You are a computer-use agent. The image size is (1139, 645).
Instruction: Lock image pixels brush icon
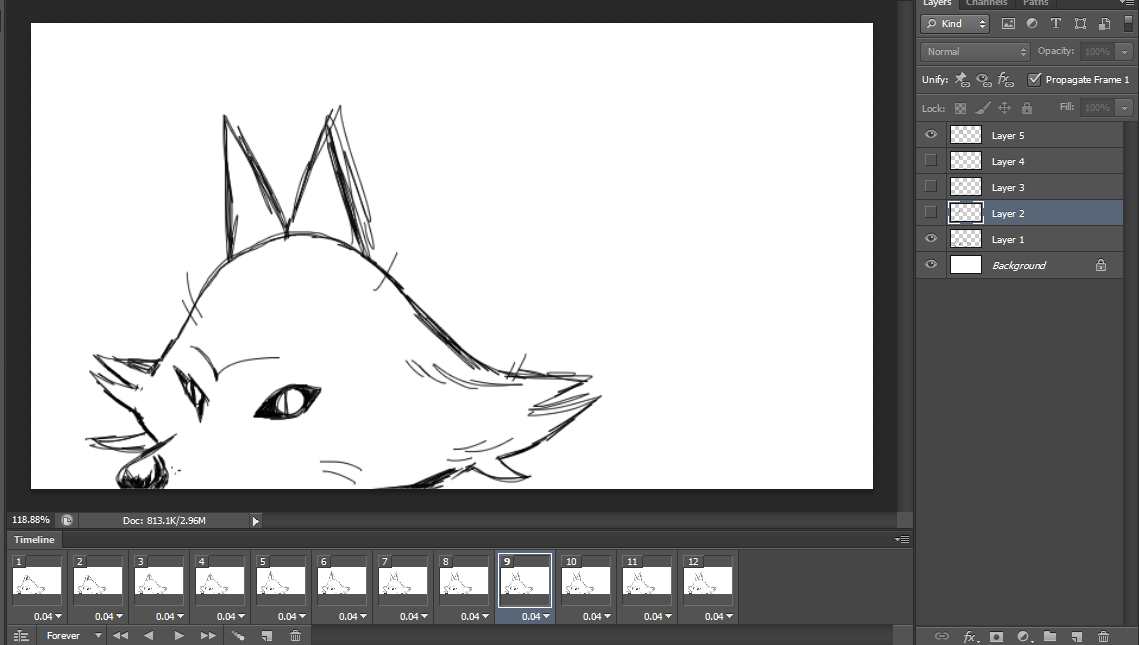[982, 108]
